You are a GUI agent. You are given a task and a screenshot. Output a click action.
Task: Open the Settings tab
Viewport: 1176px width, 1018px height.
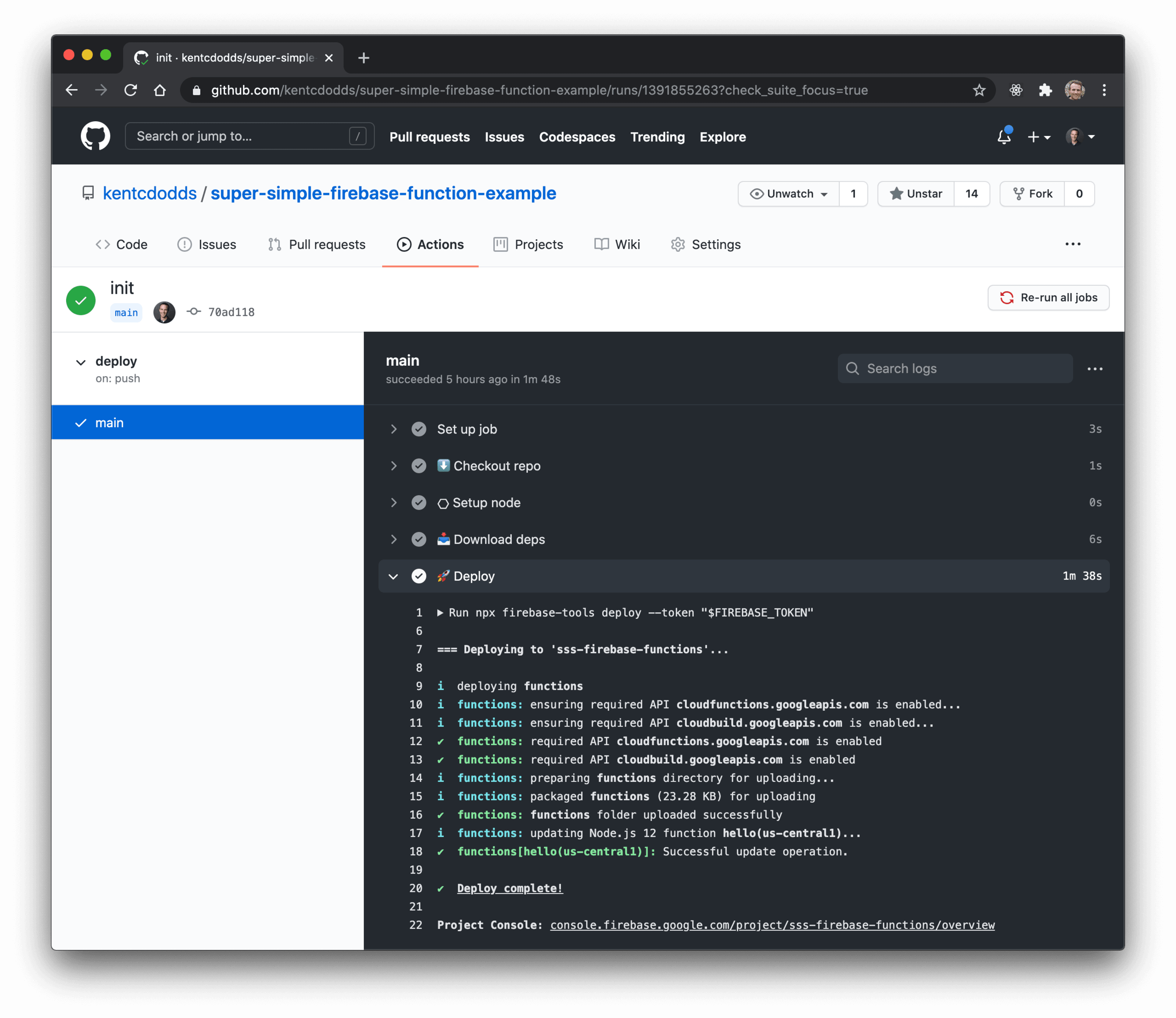(706, 244)
